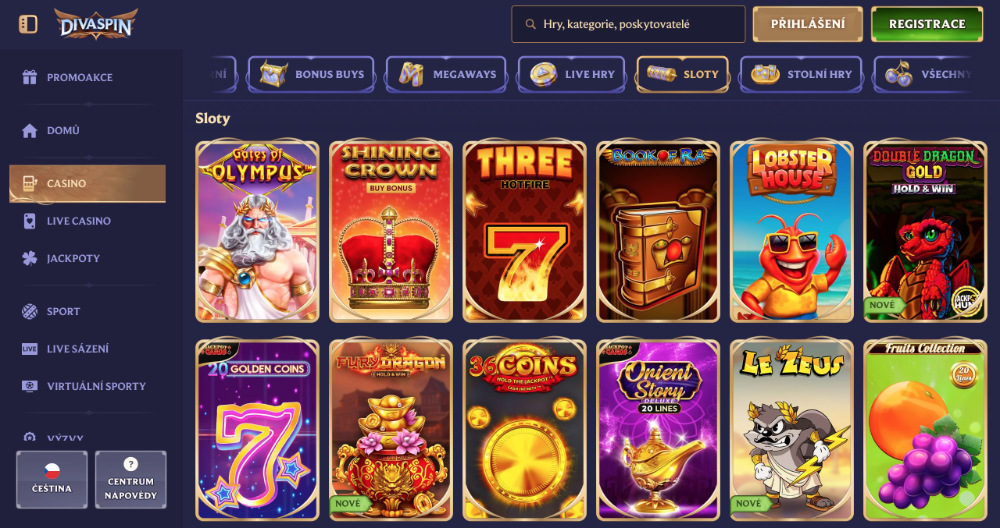The height and width of the screenshot is (528, 1000).
Task: Click the green Registrace button
Action: click(927, 24)
